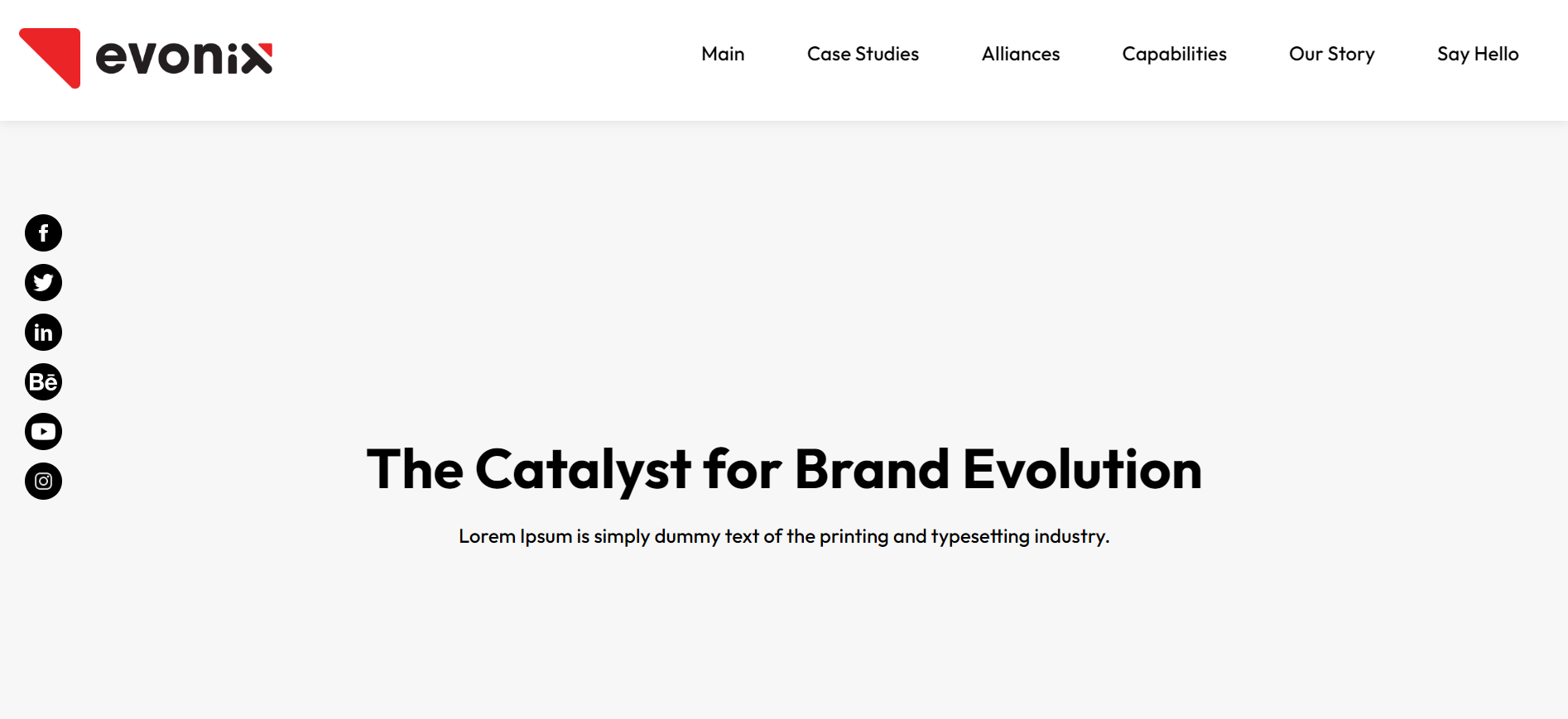The height and width of the screenshot is (719, 1568).
Task: Click the Say Hello link
Action: [x=1478, y=54]
